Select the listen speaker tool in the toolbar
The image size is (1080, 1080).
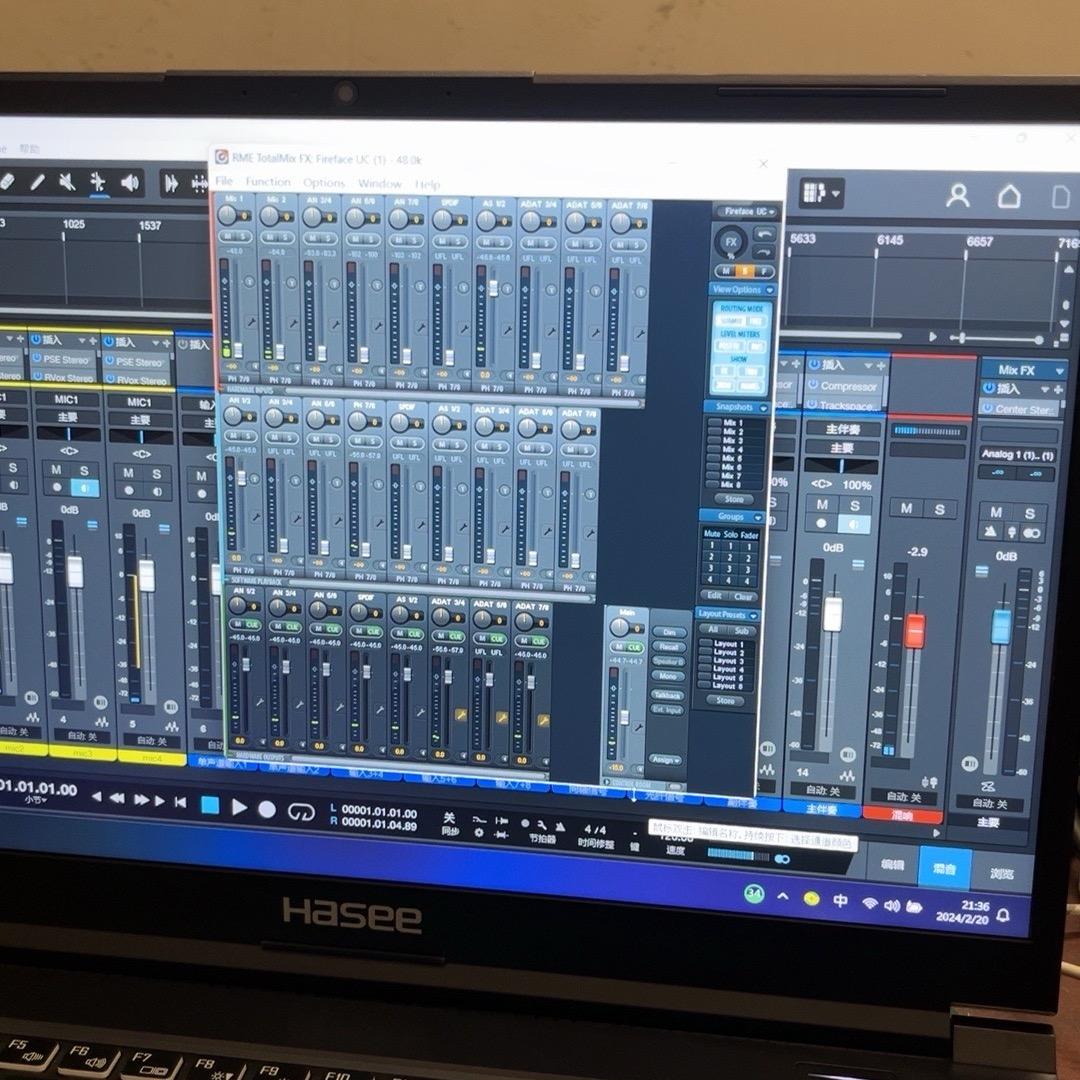pos(130,182)
